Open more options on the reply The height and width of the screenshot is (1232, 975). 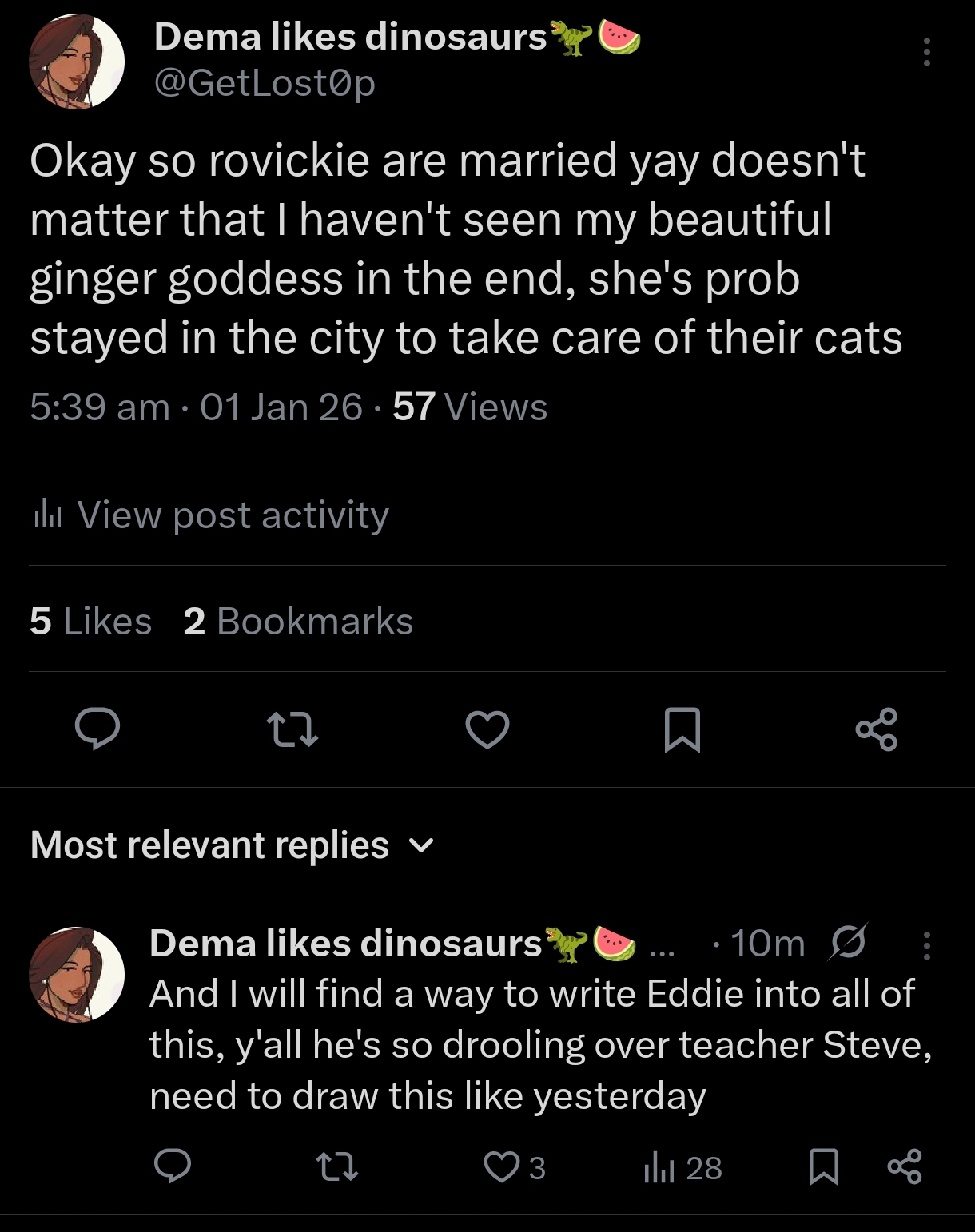[x=926, y=945]
